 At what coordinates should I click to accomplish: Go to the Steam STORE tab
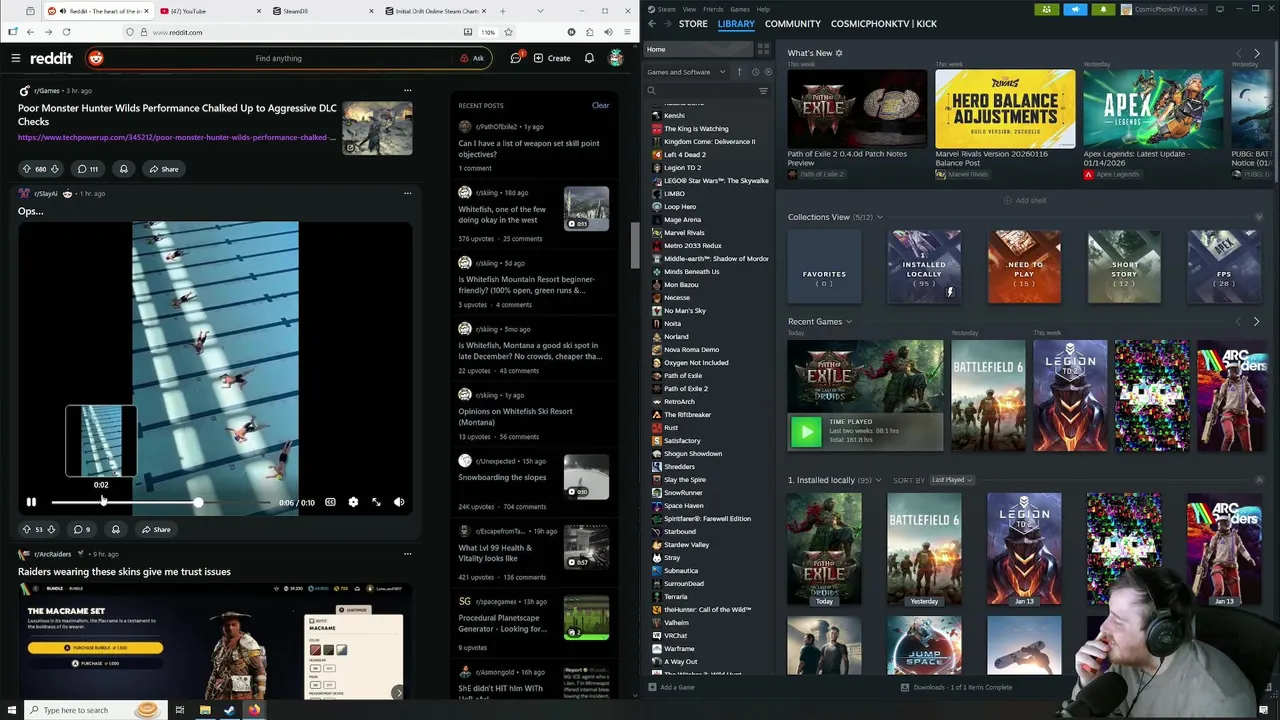pos(693,23)
